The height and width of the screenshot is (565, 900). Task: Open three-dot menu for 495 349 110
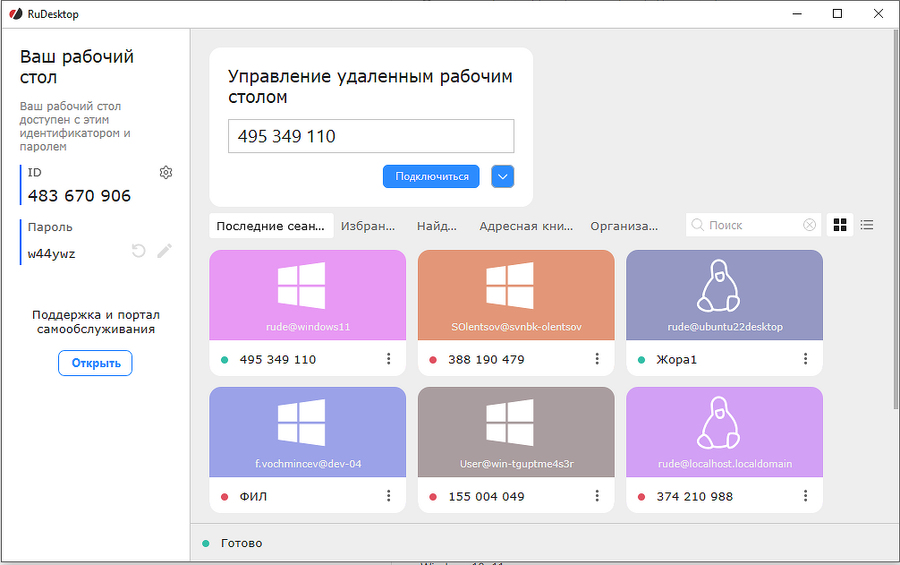click(x=389, y=359)
